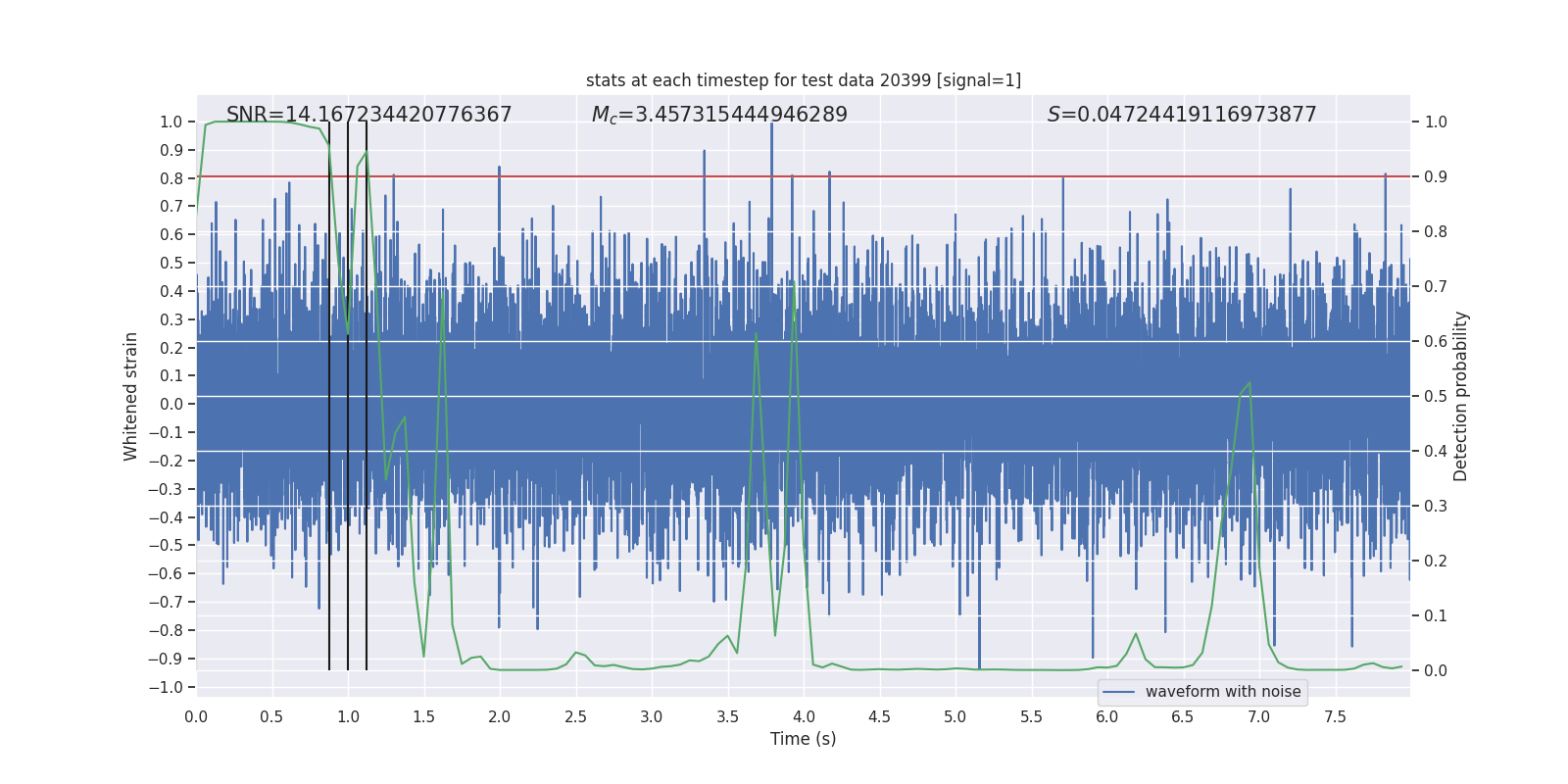1568x784 pixels.
Task: Click the 'waveform with noise' legend label
Action: coord(1222,692)
